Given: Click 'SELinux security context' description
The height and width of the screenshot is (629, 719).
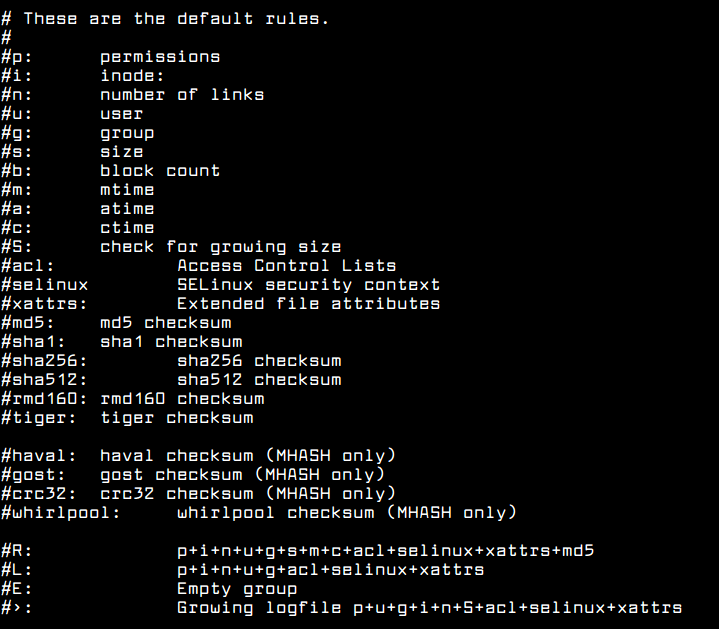Looking at the screenshot, I should coord(308,285).
